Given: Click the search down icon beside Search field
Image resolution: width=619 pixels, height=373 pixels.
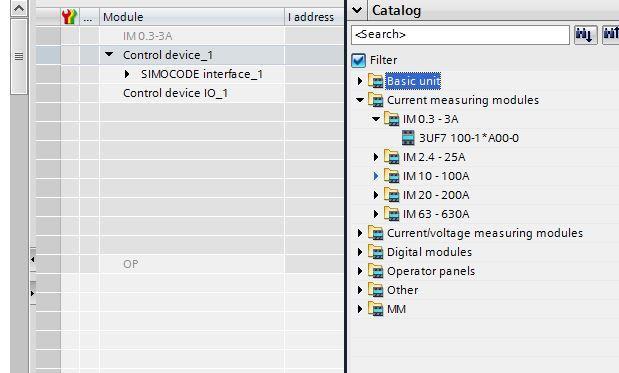Looking at the screenshot, I should tap(585, 35).
